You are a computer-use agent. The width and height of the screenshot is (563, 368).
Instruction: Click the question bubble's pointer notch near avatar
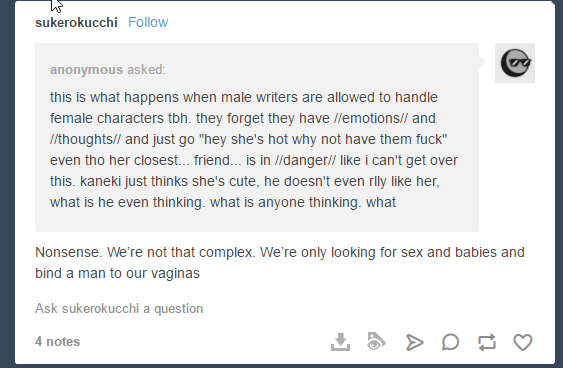(x=482, y=62)
